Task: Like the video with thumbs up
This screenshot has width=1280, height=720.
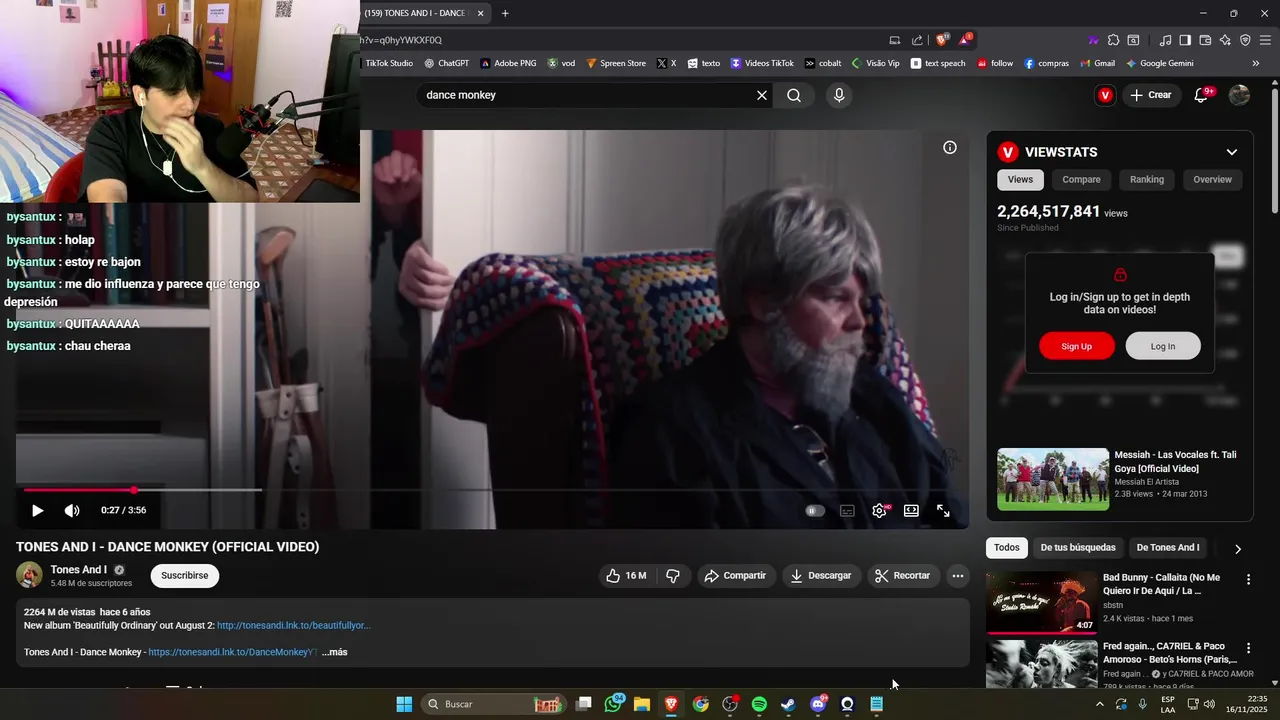Action: pyautogui.click(x=626, y=576)
